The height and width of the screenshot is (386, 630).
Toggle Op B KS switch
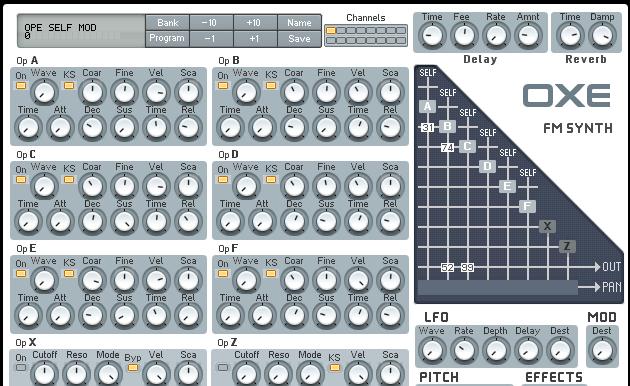pyautogui.click(x=271, y=85)
